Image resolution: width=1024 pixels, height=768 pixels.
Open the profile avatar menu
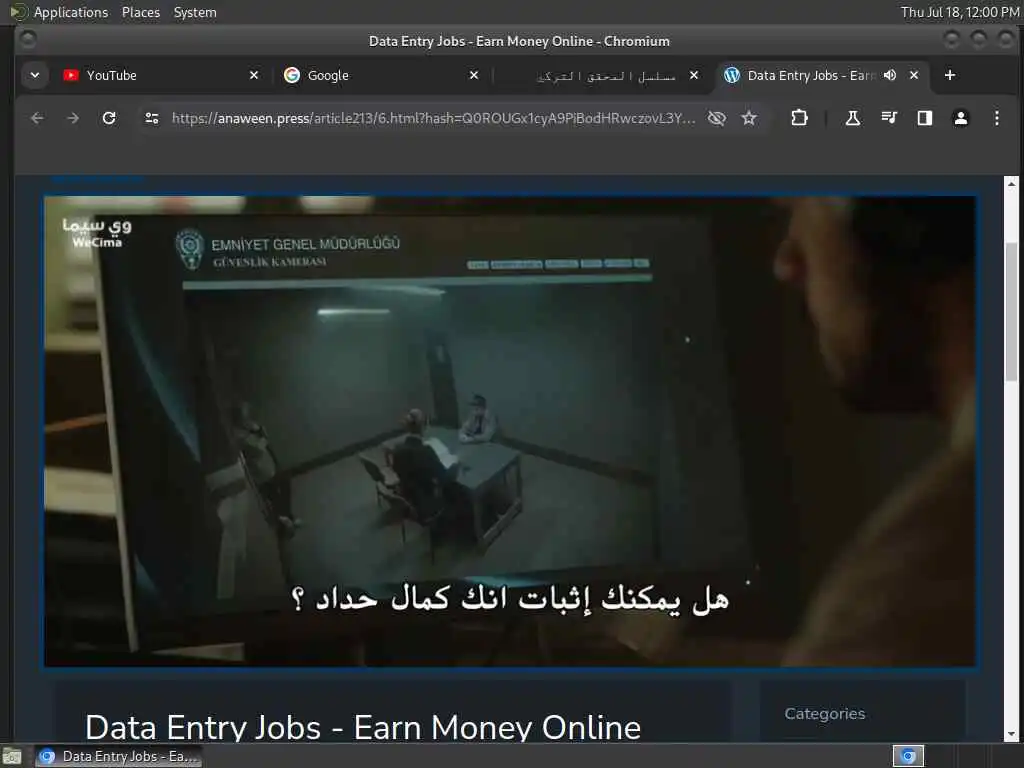pos(961,118)
